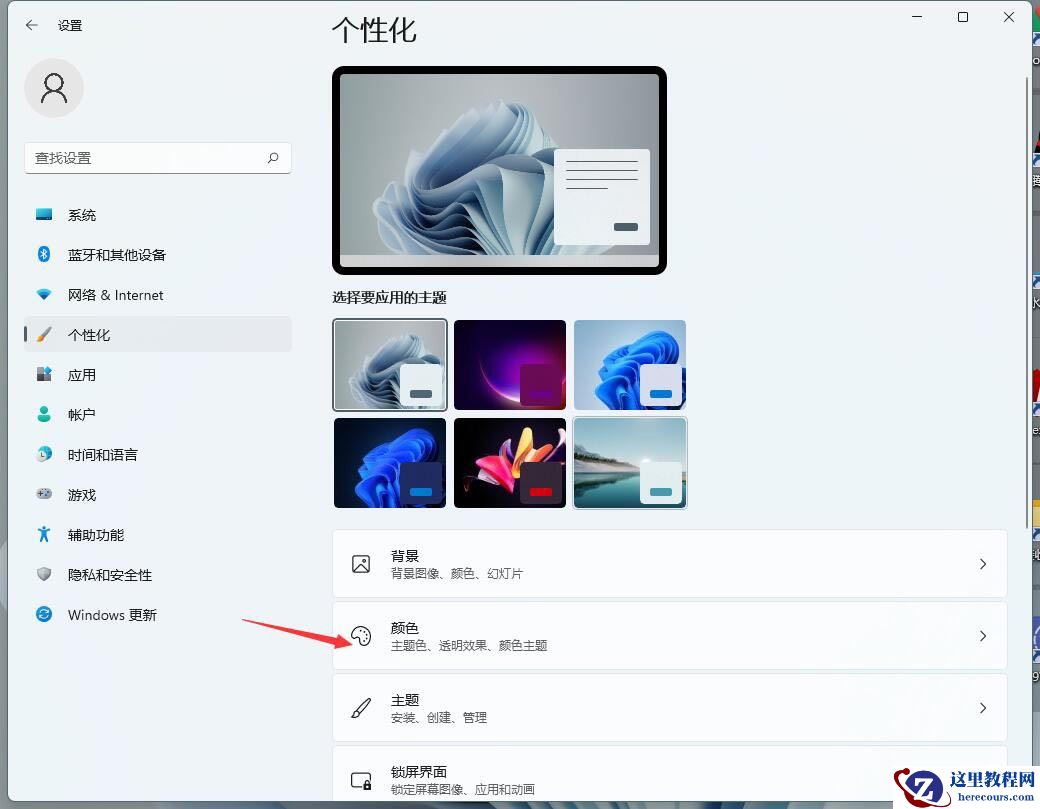Expand the 背景 settings row chevron
The width and height of the screenshot is (1040, 809).
[x=982, y=563]
